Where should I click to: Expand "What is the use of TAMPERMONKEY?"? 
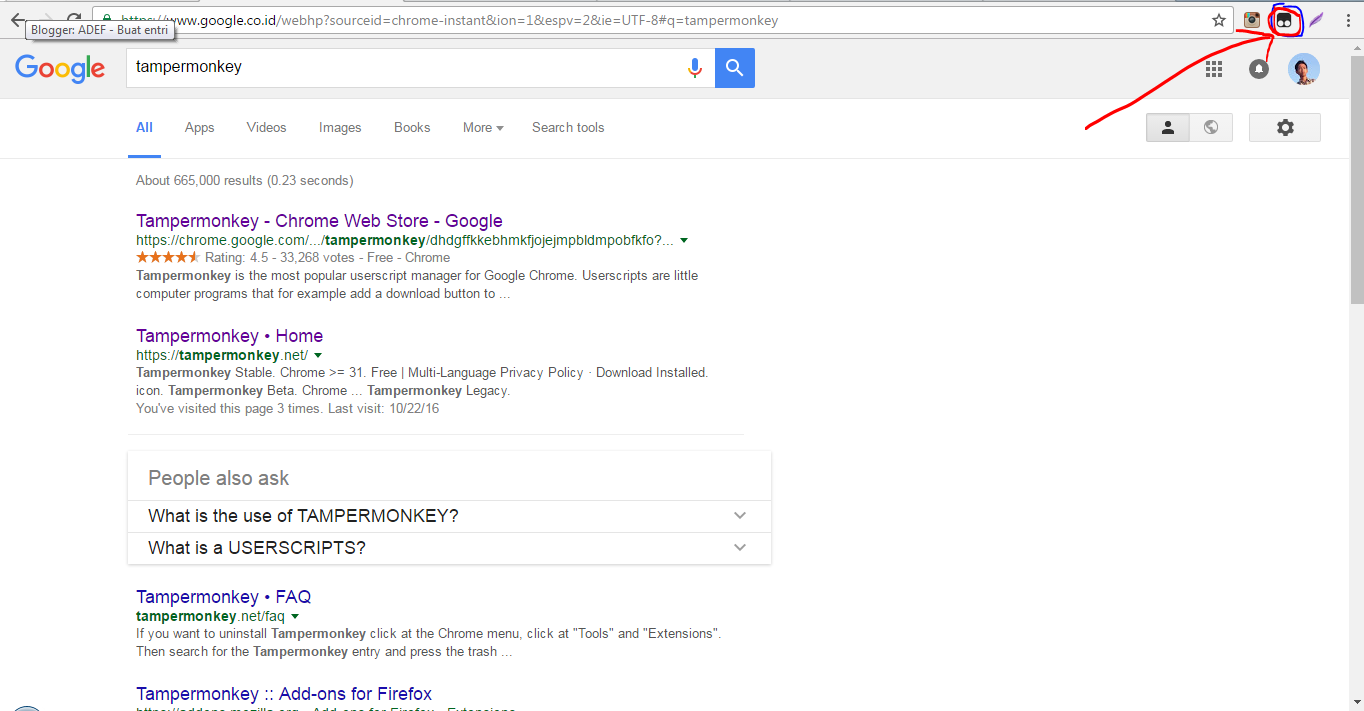(x=449, y=516)
